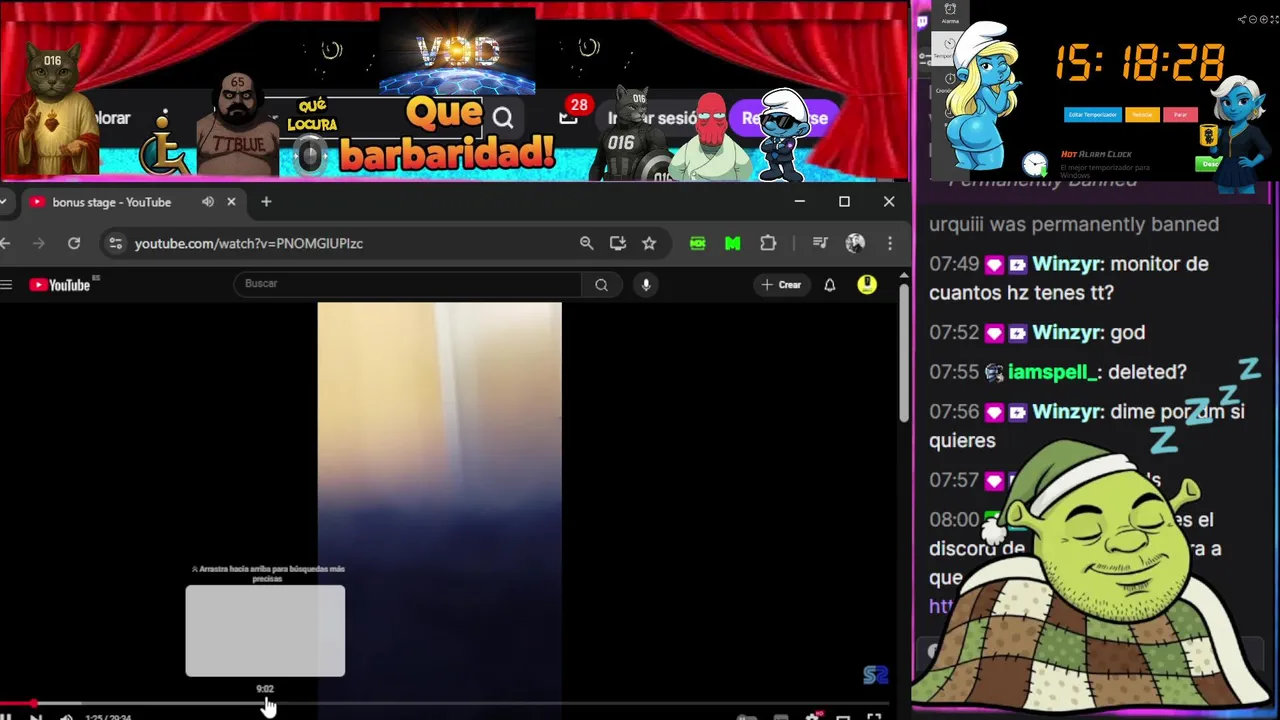Screen dimensions: 1280x720
Task: Reload the YouTube page
Action: [74, 243]
